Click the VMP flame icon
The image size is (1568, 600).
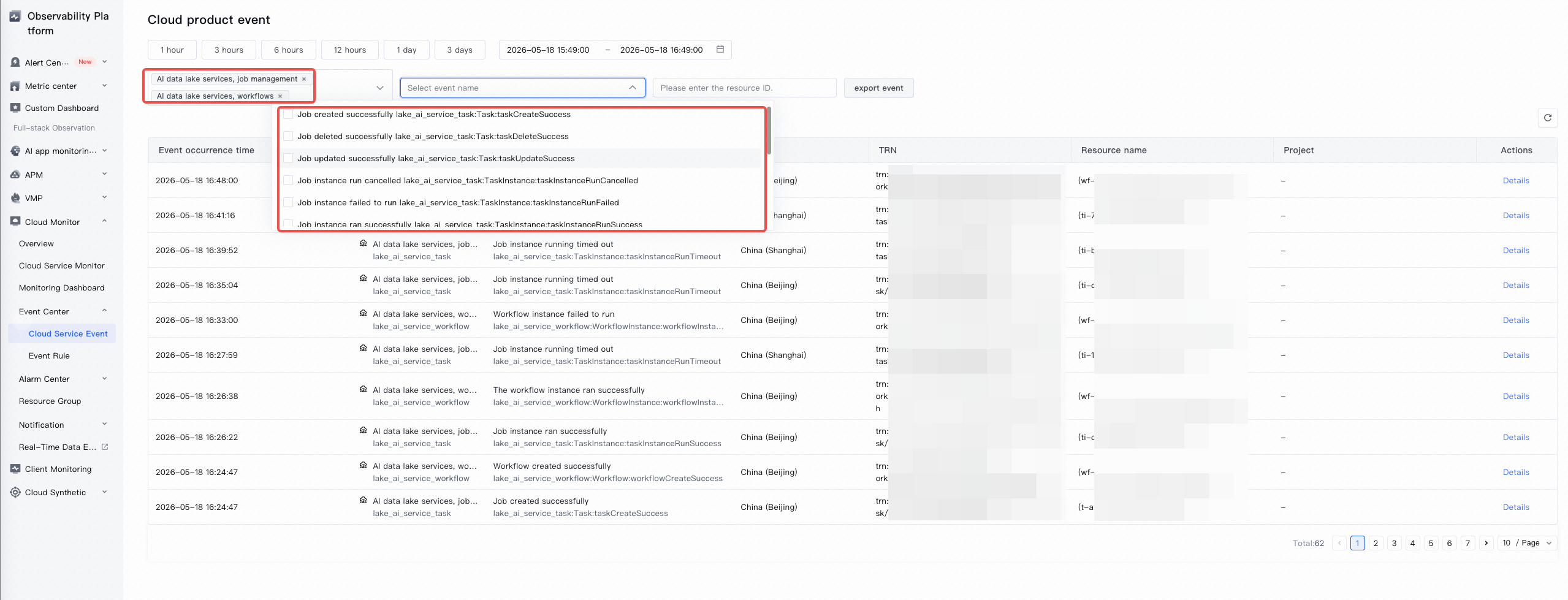[15, 198]
